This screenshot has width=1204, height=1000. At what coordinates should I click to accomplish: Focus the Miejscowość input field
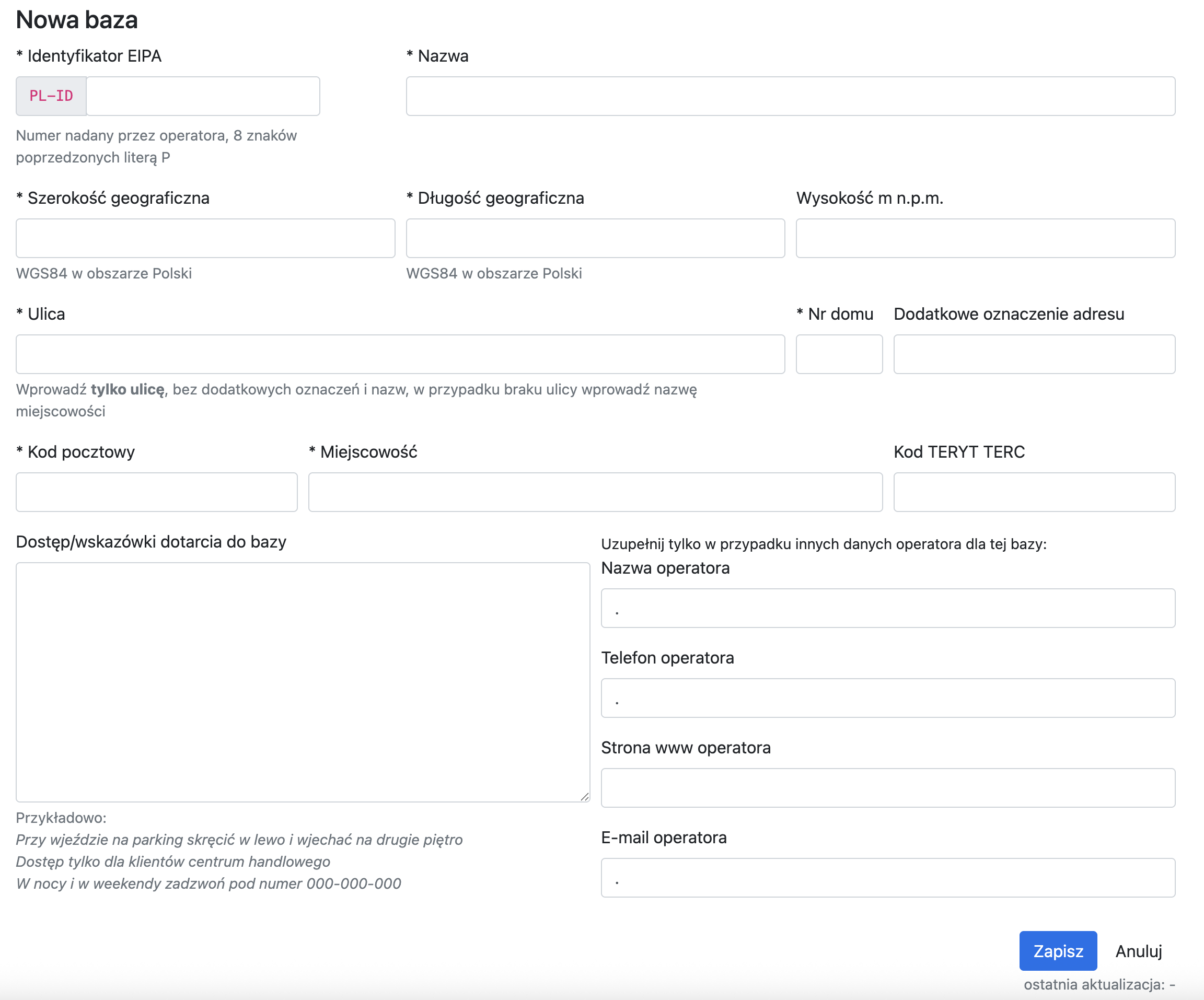point(595,492)
